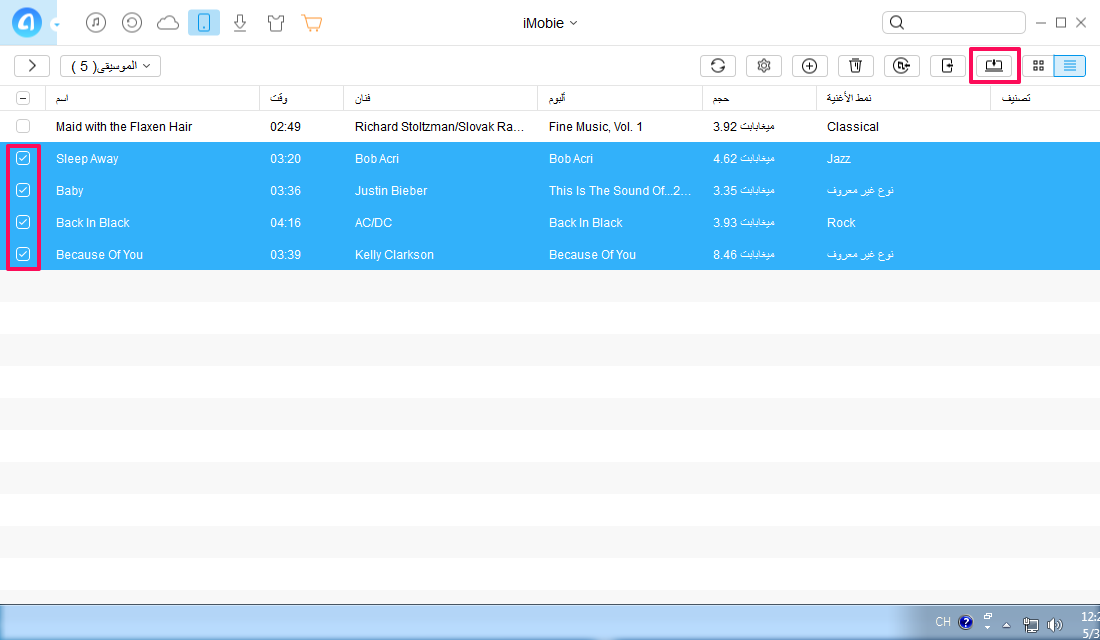This screenshot has width=1100, height=640.
Task: Click the system clock in taskbar
Action: pos(1090,625)
